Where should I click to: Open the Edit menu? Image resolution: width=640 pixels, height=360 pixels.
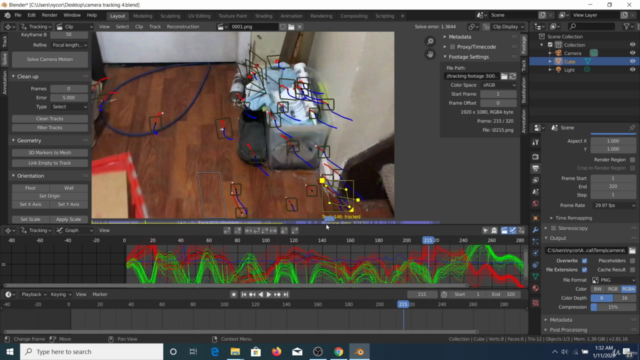pyautogui.click(x=31, y=15)
